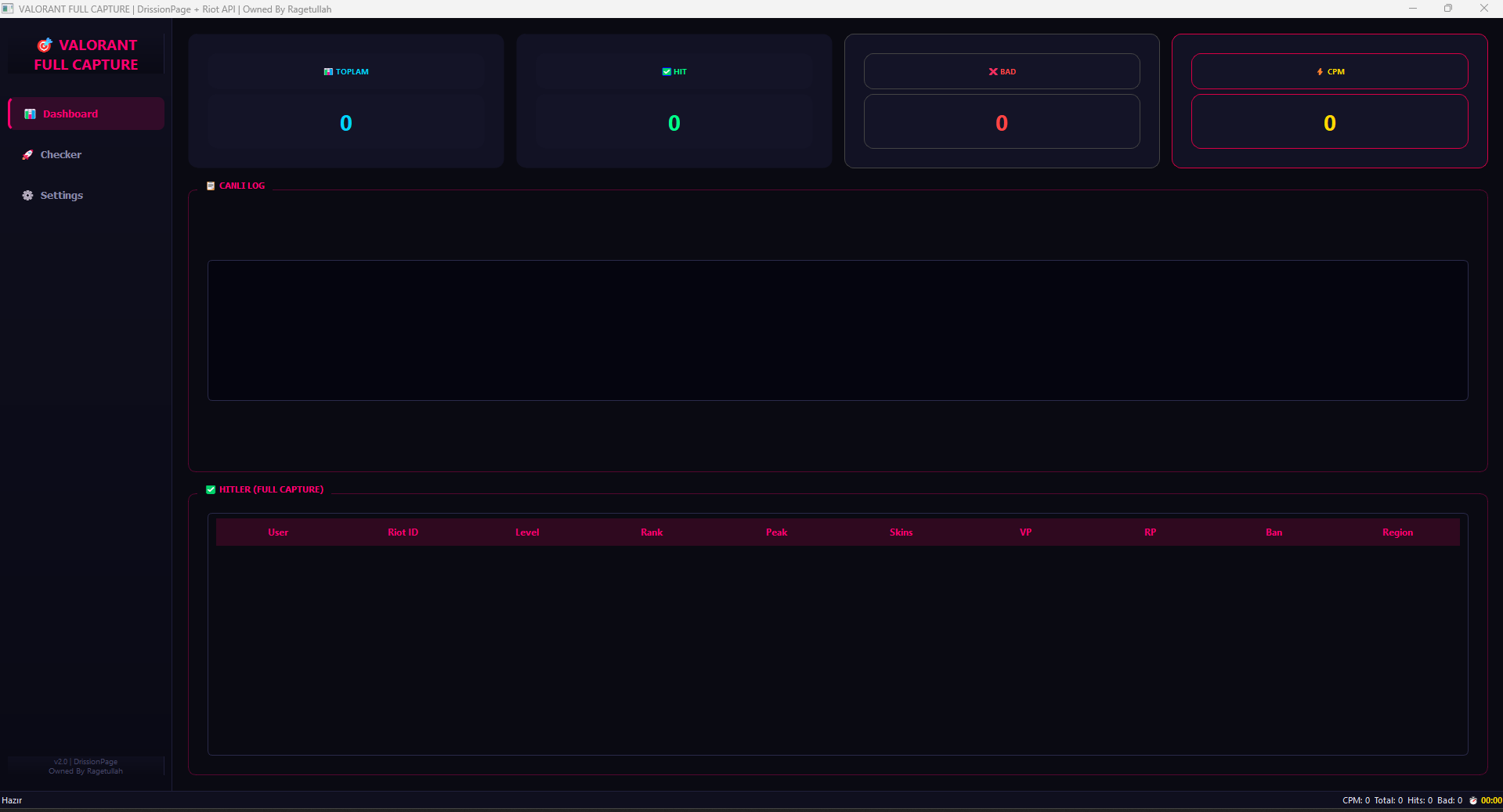1503x812 pixels.
Task: Sort the table by Region column
Action: pos(1398,532)
